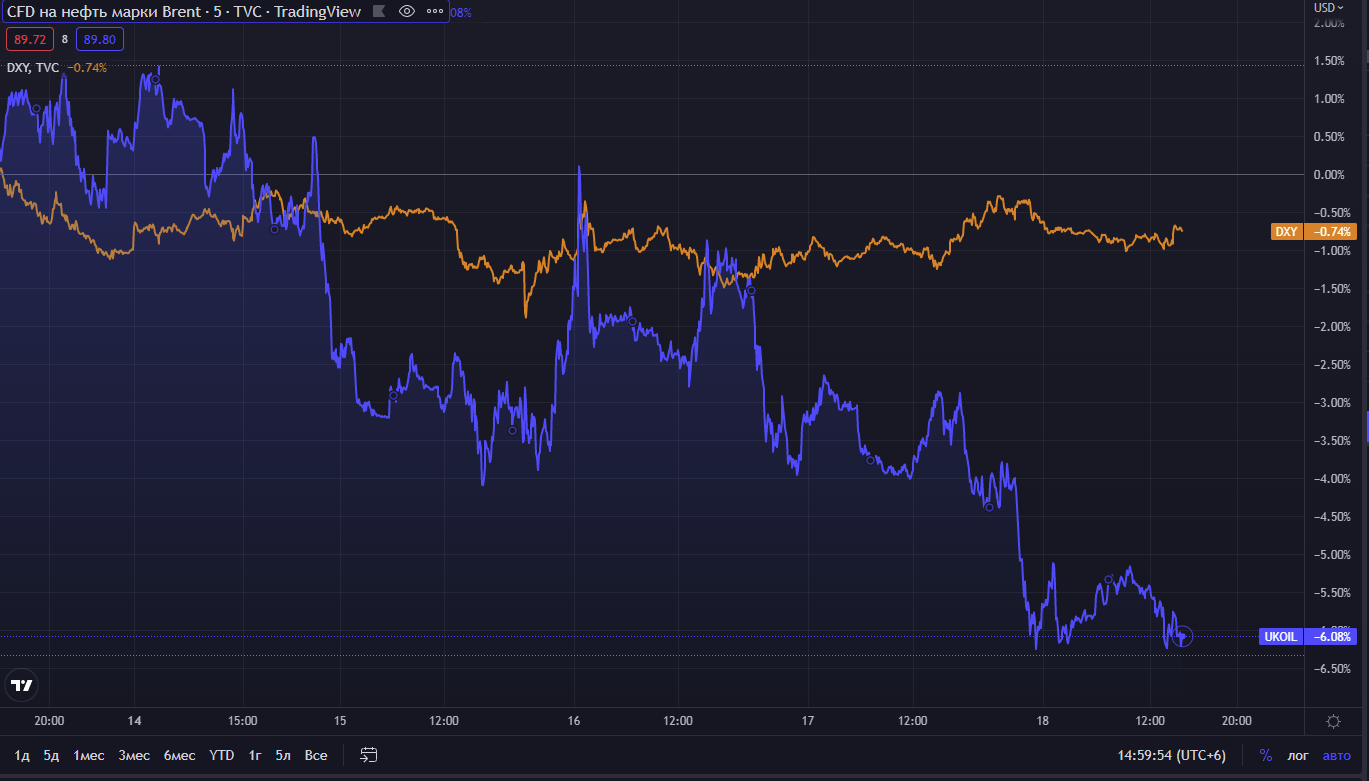The height and width of the screenshot is (781, 1369).
Task: Set range to 6мес
Action: tap(180, 755)
